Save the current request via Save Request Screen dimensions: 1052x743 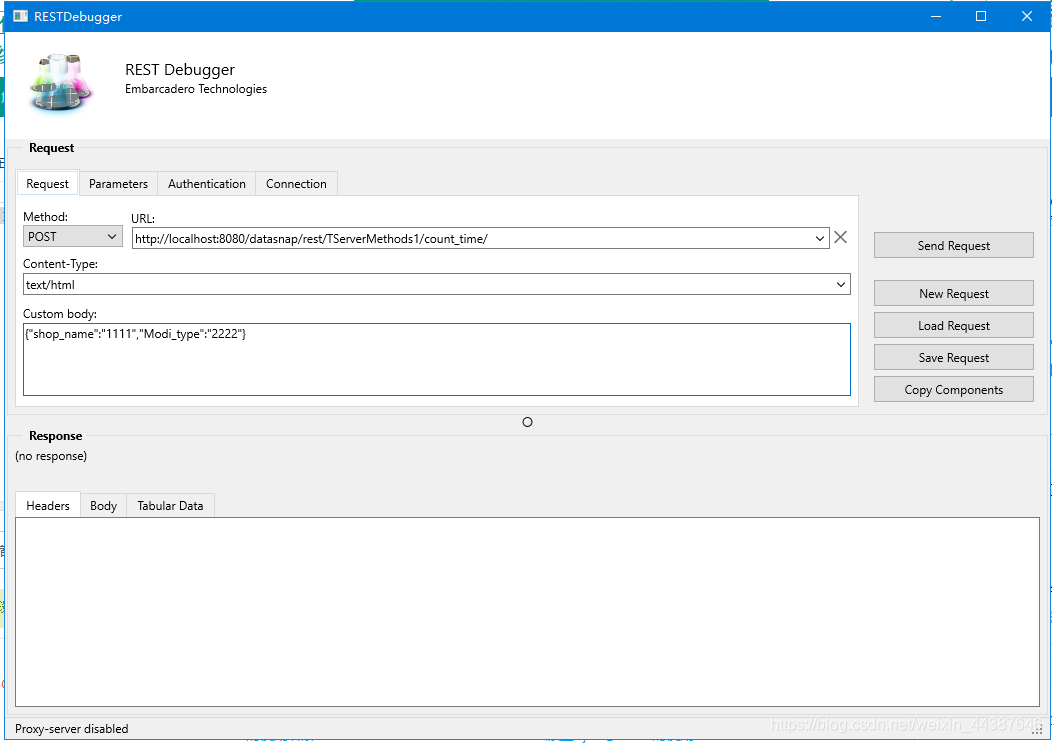tap(952, 357)
